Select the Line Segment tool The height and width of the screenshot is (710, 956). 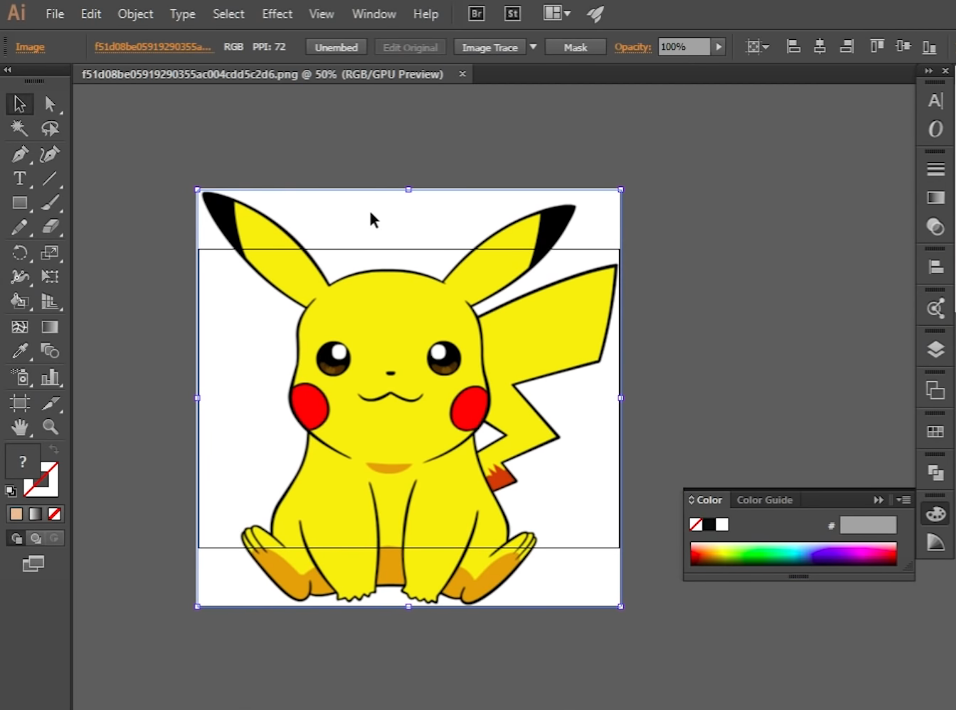[x=50, y=179]
